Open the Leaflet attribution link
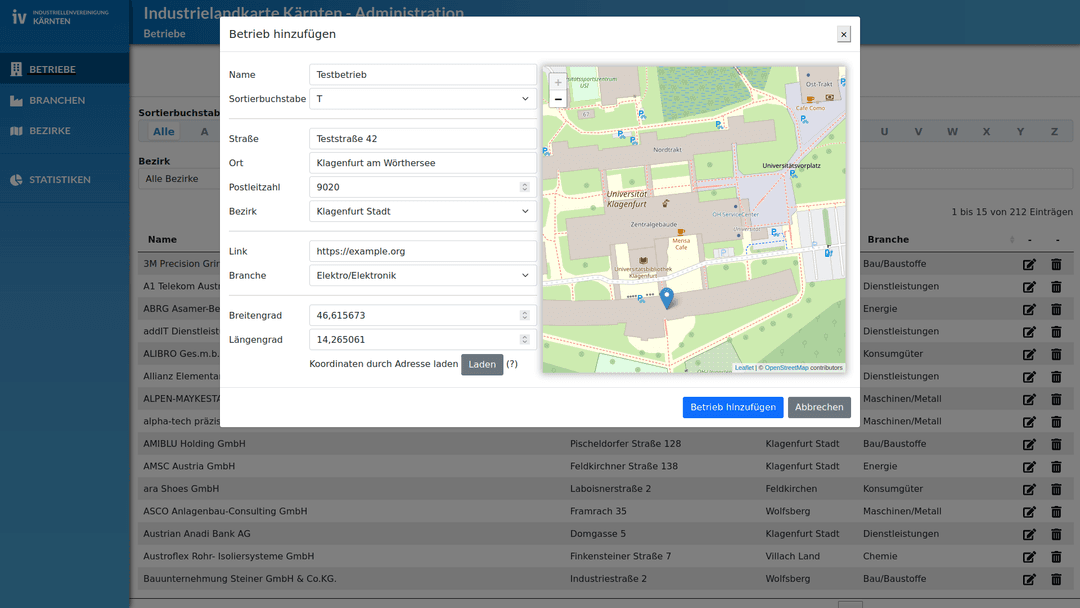 (744, 368)
